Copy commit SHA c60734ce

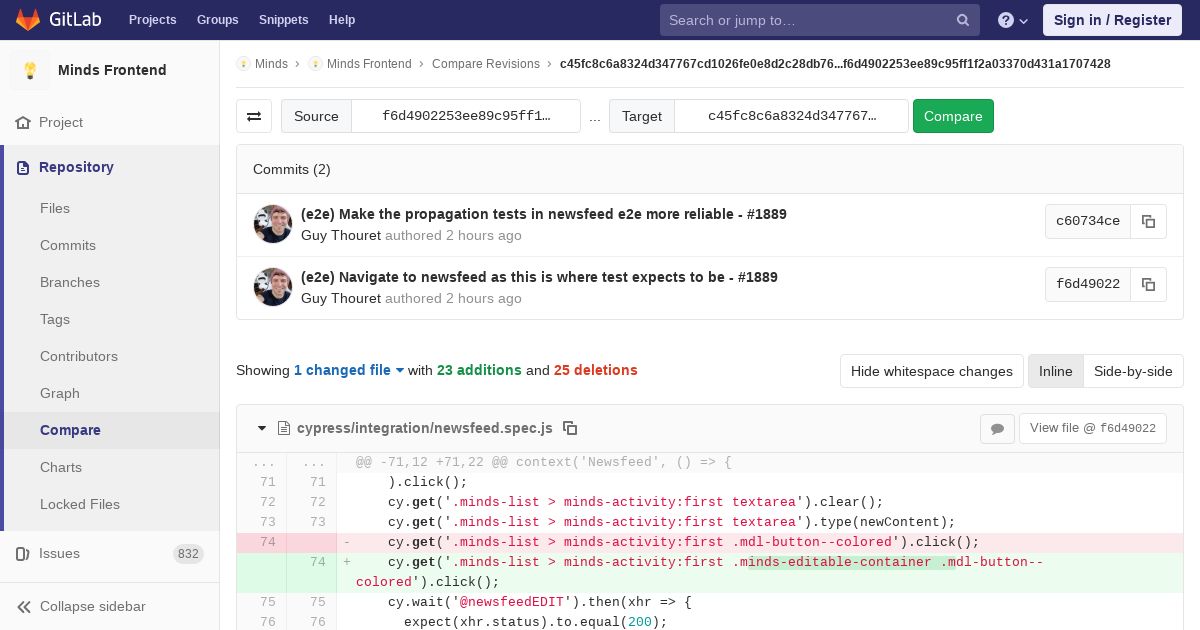click(x=1148, y=221)
